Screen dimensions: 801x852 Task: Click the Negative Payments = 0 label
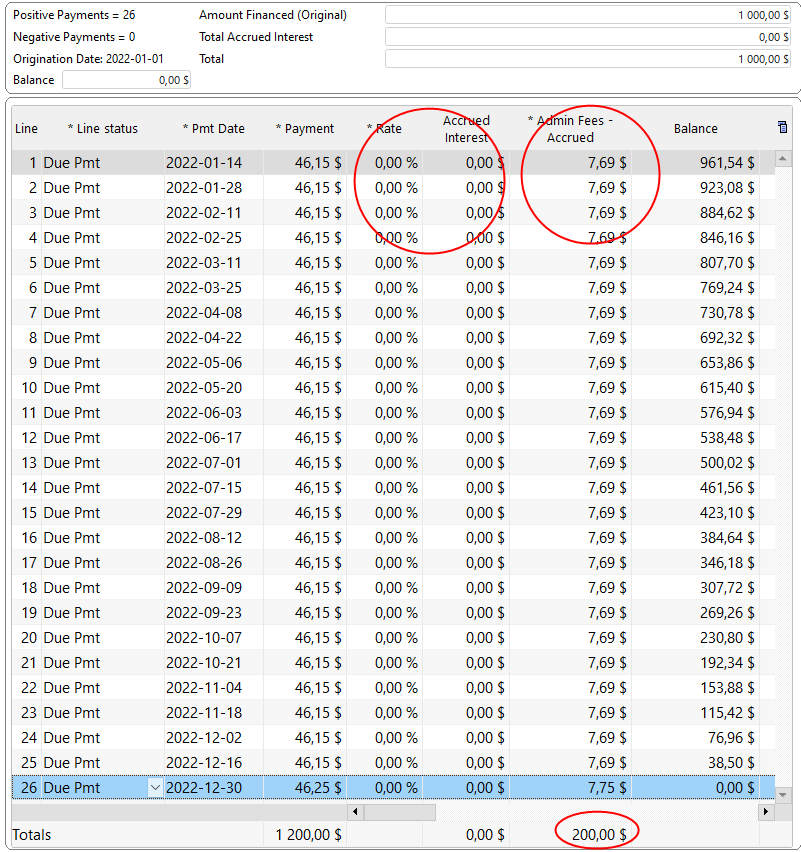tap(74, 37)
